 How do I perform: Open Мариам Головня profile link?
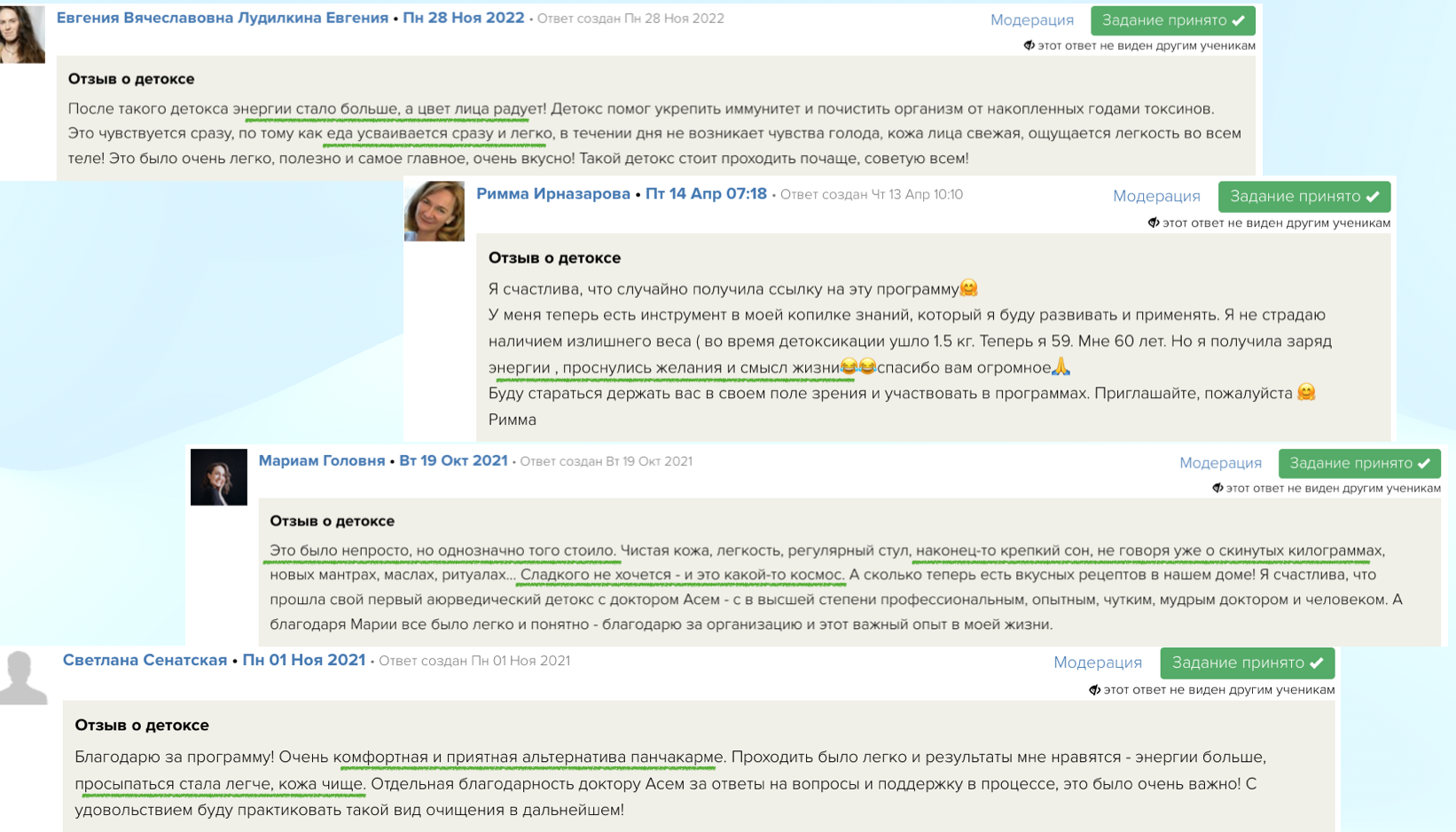(322, 460)
